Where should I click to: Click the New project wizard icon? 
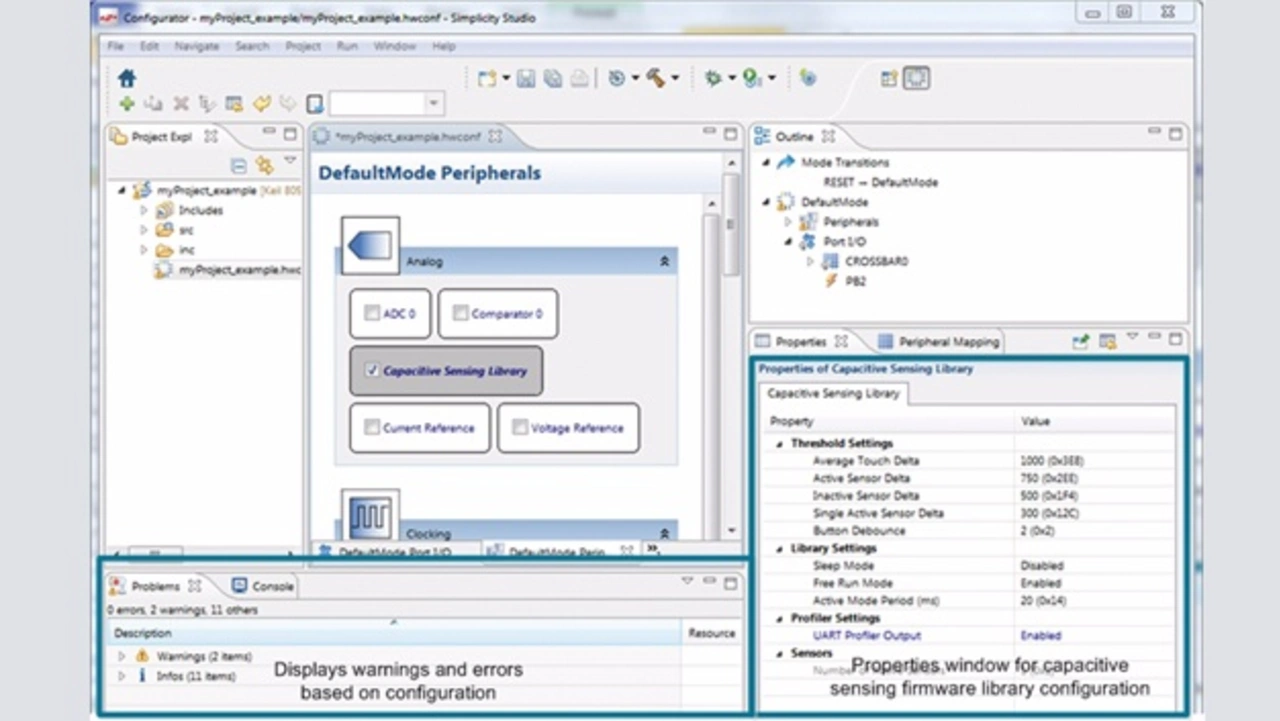(487, 79)
